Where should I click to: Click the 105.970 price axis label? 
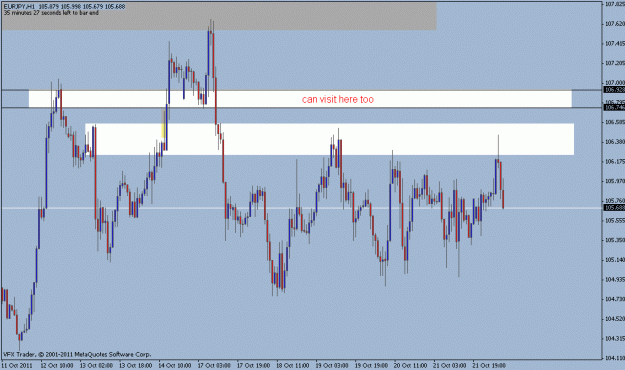[615, 181]
